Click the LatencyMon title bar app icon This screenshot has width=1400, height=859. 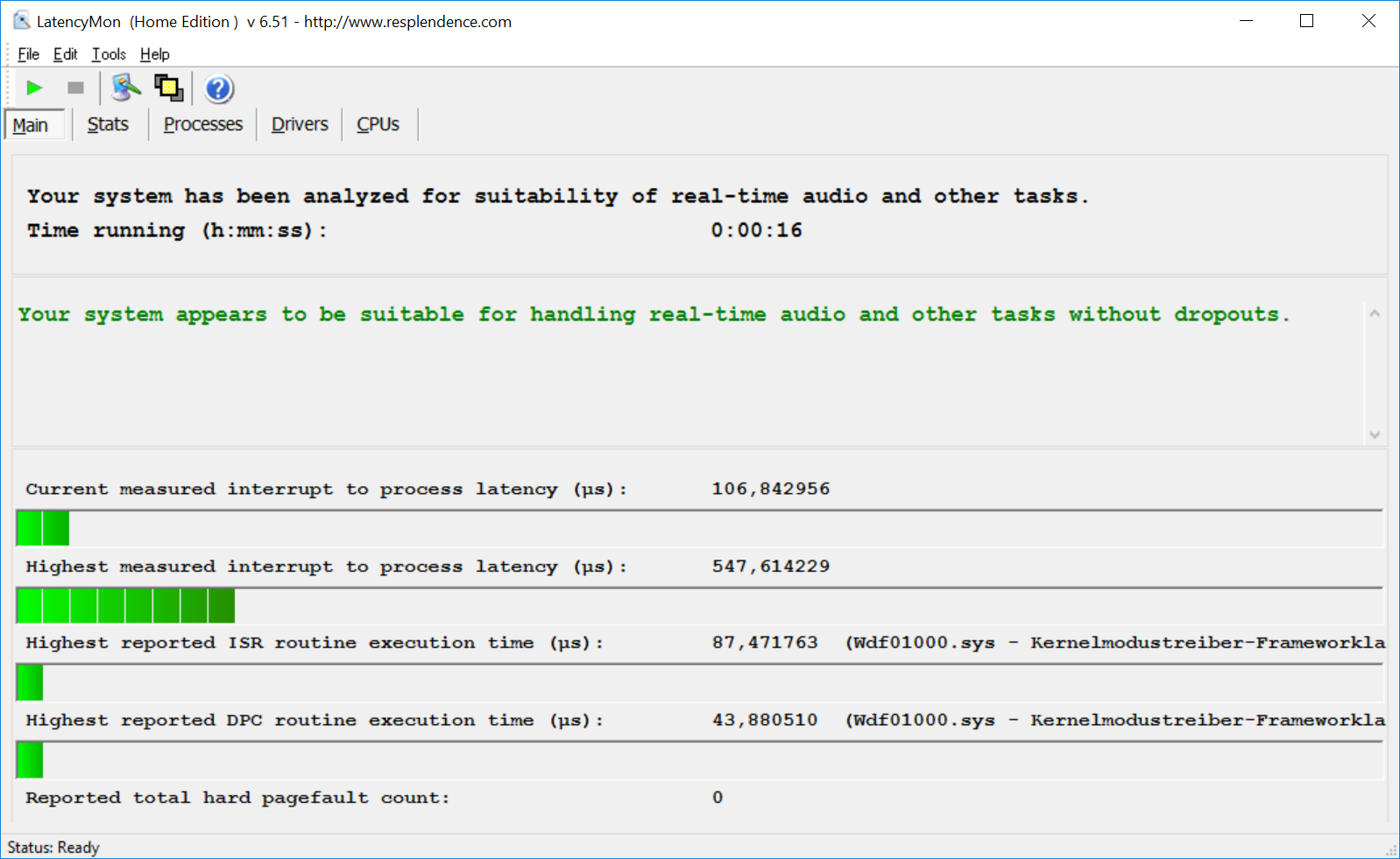(22, 21)
